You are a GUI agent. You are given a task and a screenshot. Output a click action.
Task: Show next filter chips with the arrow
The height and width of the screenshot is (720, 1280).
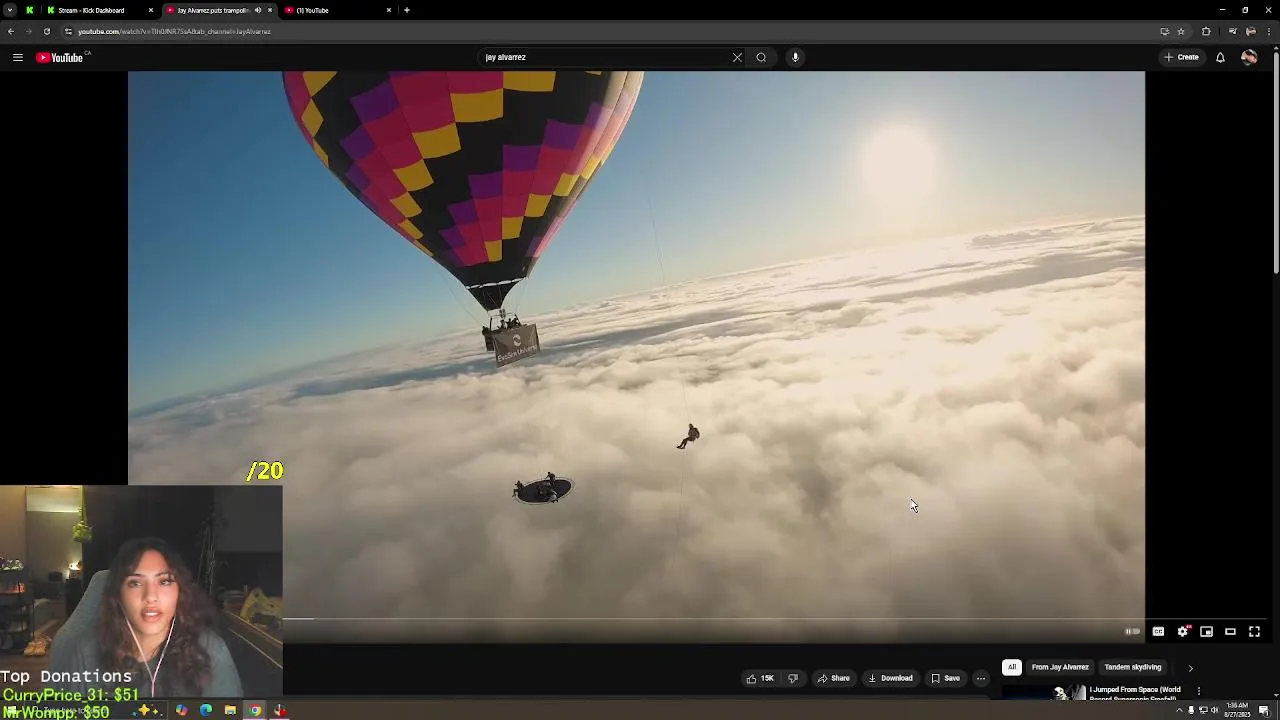[1190, 668]
